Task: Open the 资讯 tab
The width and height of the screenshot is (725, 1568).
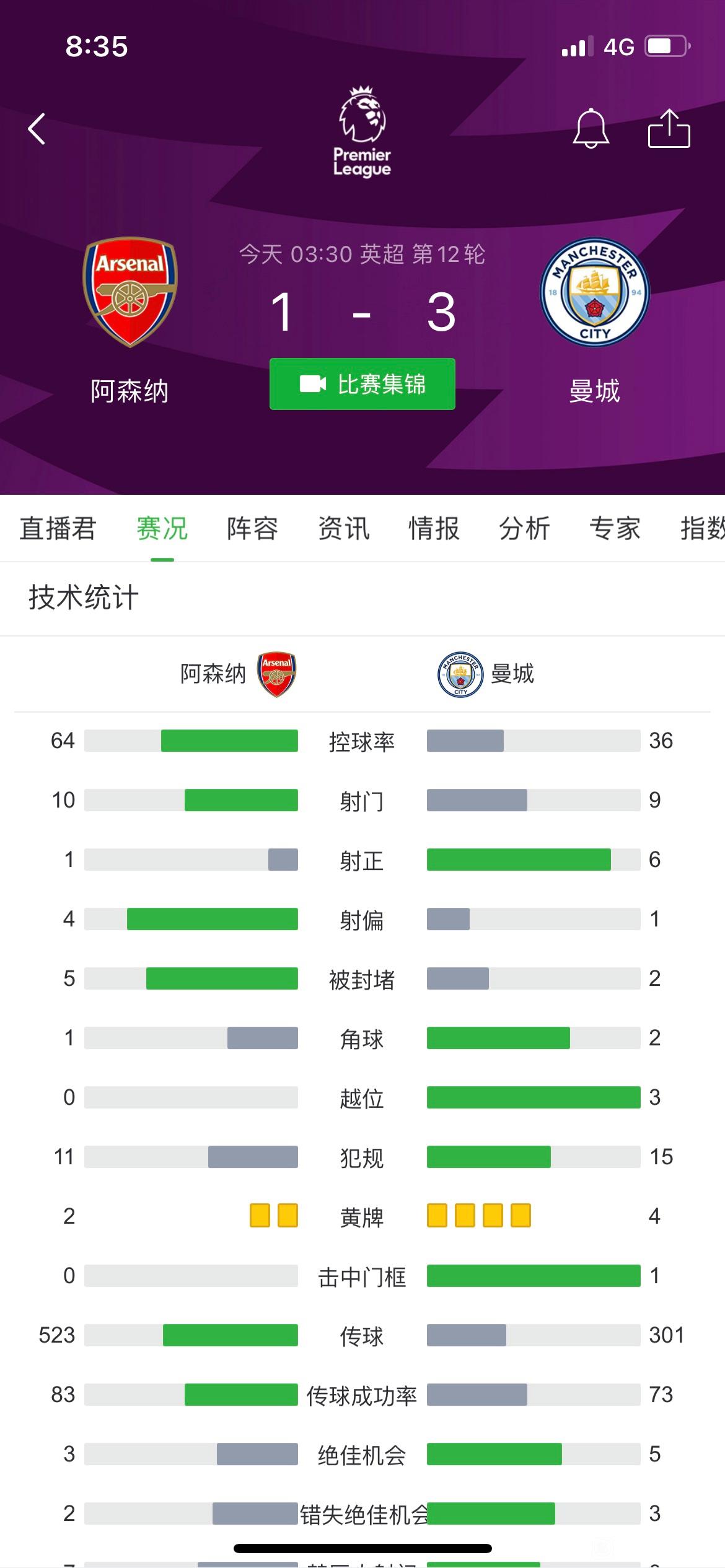Action: (343, 528)
